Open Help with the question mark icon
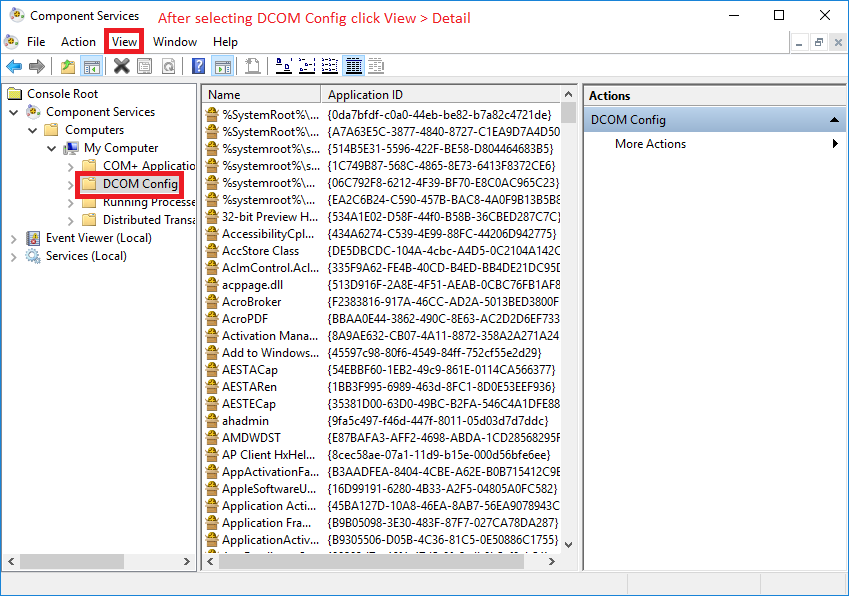 199,67
